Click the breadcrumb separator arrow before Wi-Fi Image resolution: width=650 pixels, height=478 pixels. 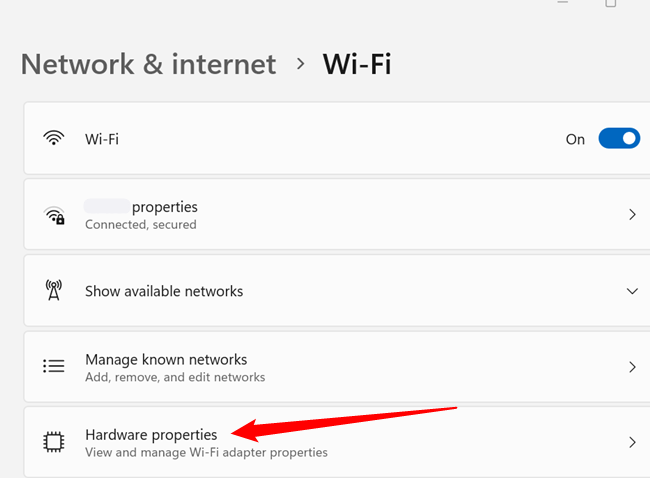point(300,64)
